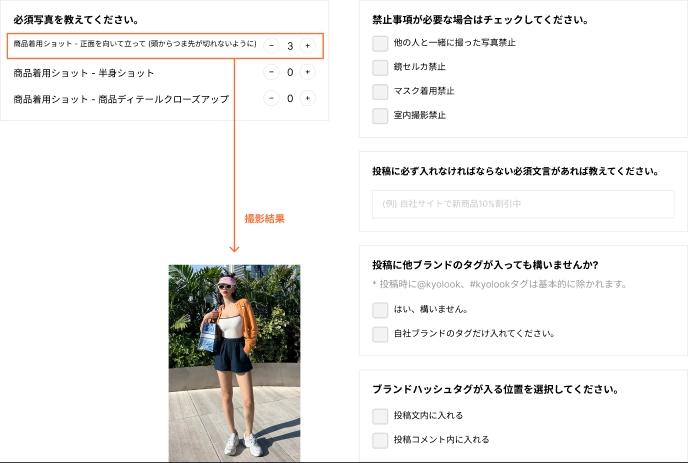The height and width of the screenshot is (463, 688).
Task: Click 商品着用ショット - 半身ショット label
Action: [84, 73]
